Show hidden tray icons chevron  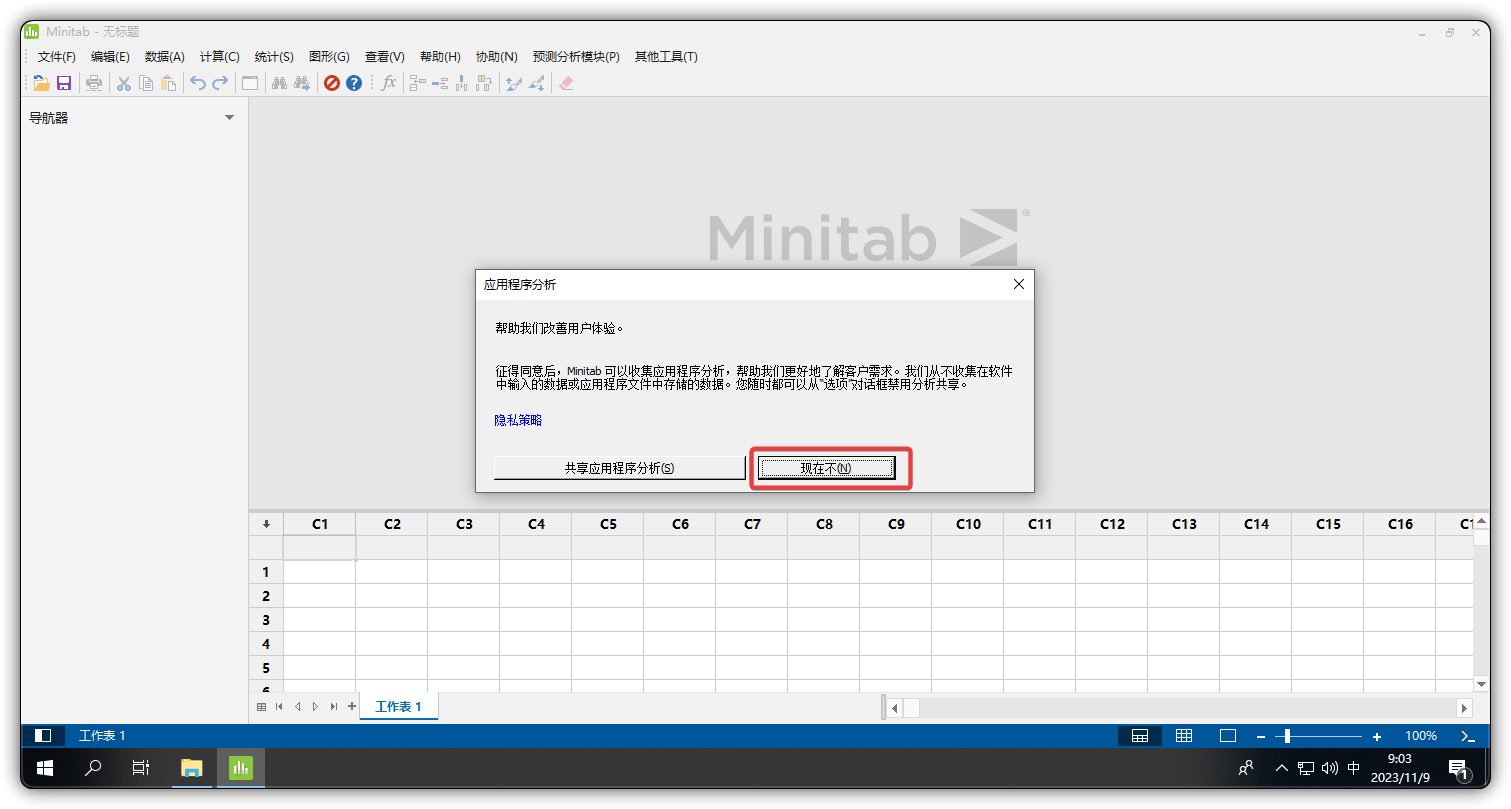pos(1282,768)
